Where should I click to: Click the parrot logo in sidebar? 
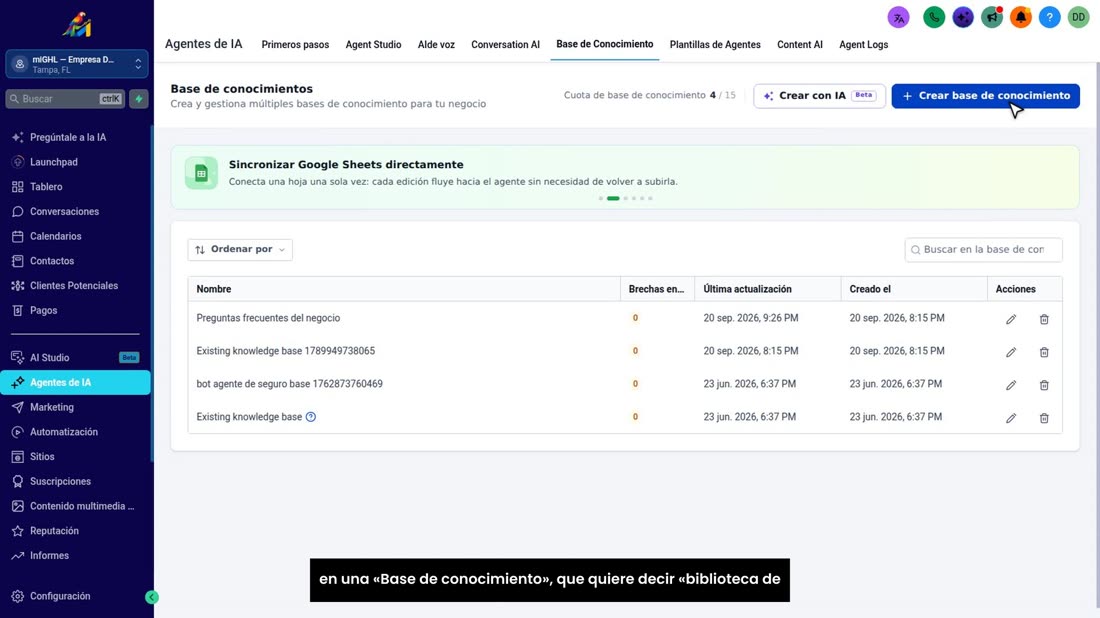[x=76, y=25]
